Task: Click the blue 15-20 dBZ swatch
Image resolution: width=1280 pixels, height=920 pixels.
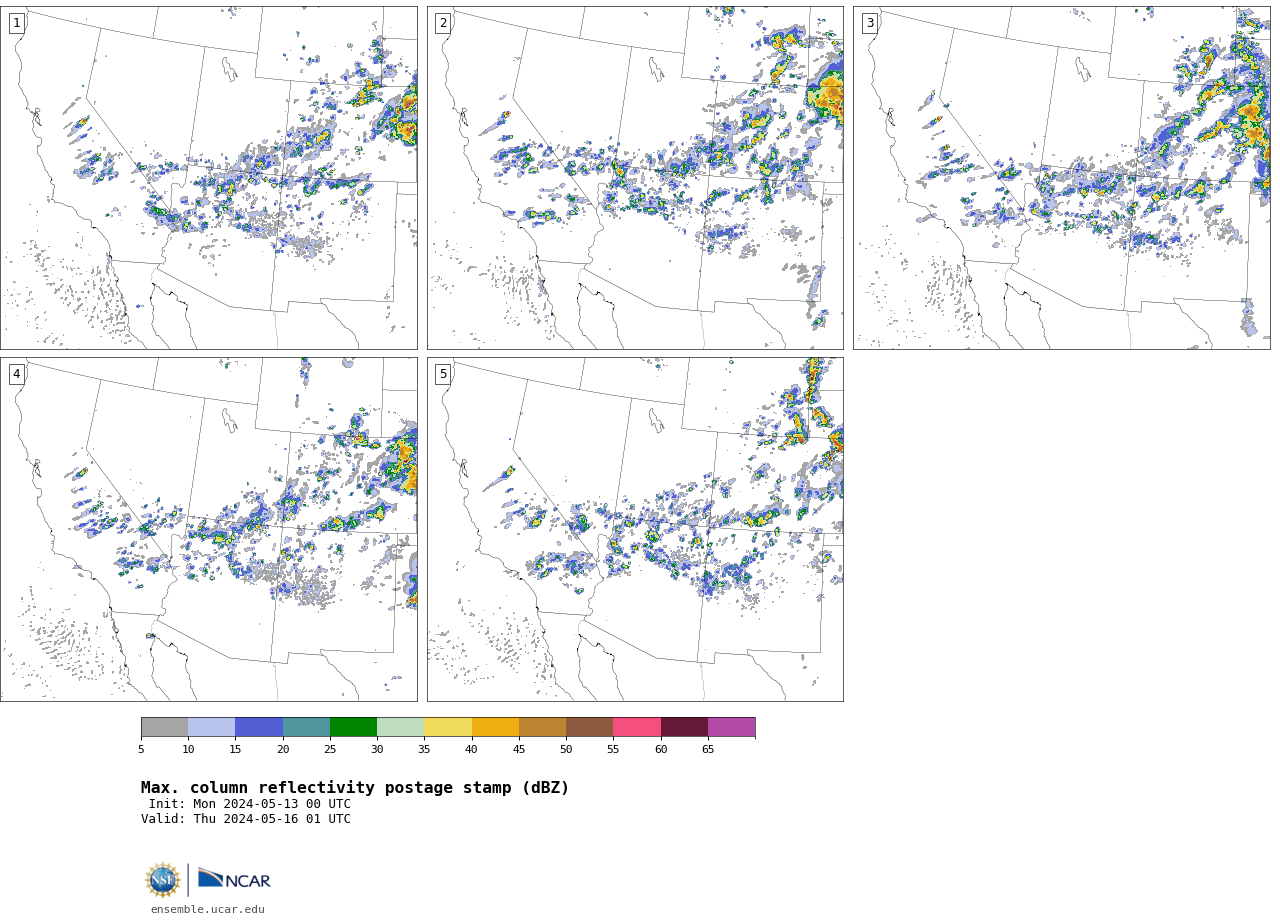Action: coord(259,727)
